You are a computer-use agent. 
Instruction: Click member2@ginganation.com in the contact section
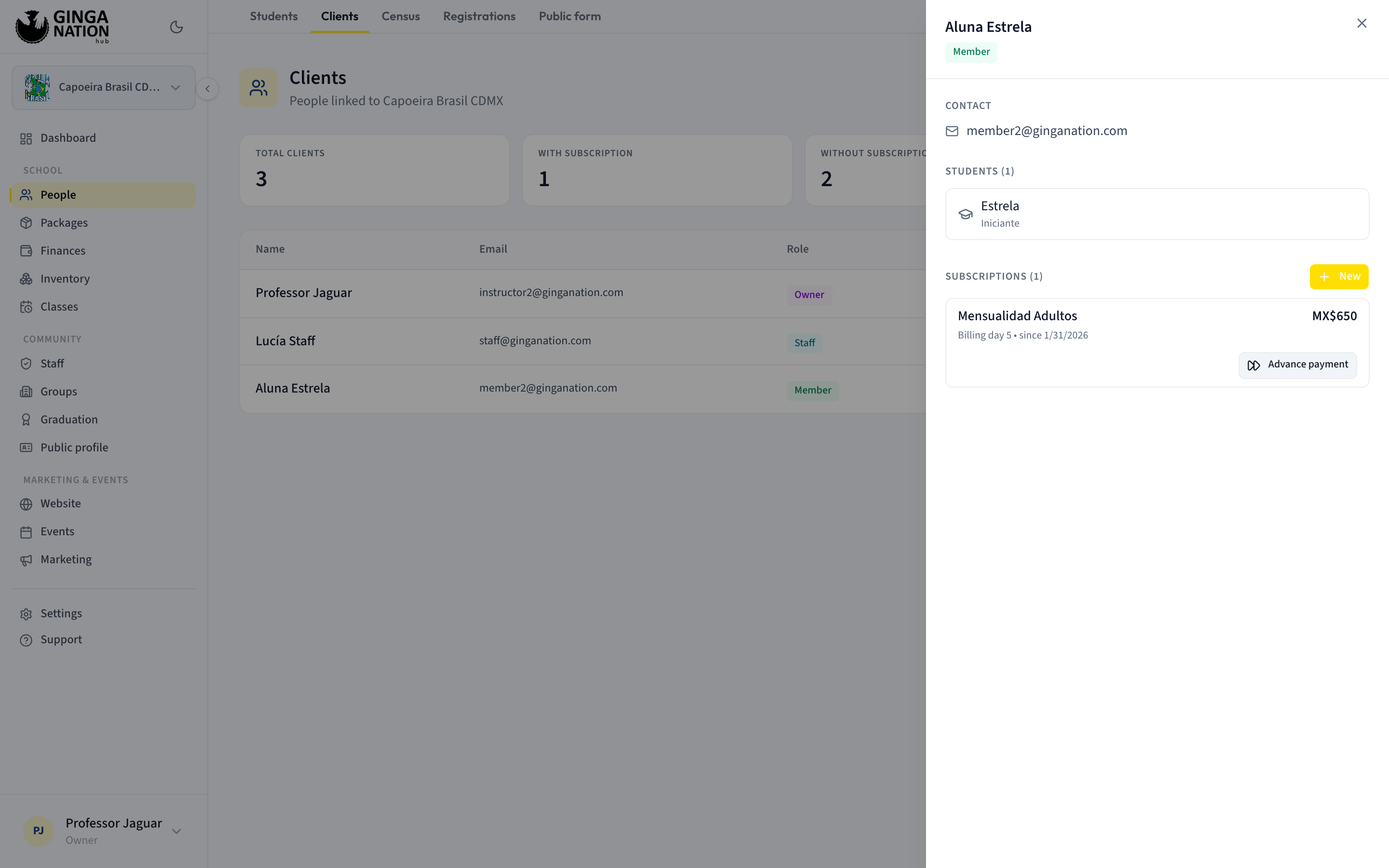click(x=1047, y=131)
